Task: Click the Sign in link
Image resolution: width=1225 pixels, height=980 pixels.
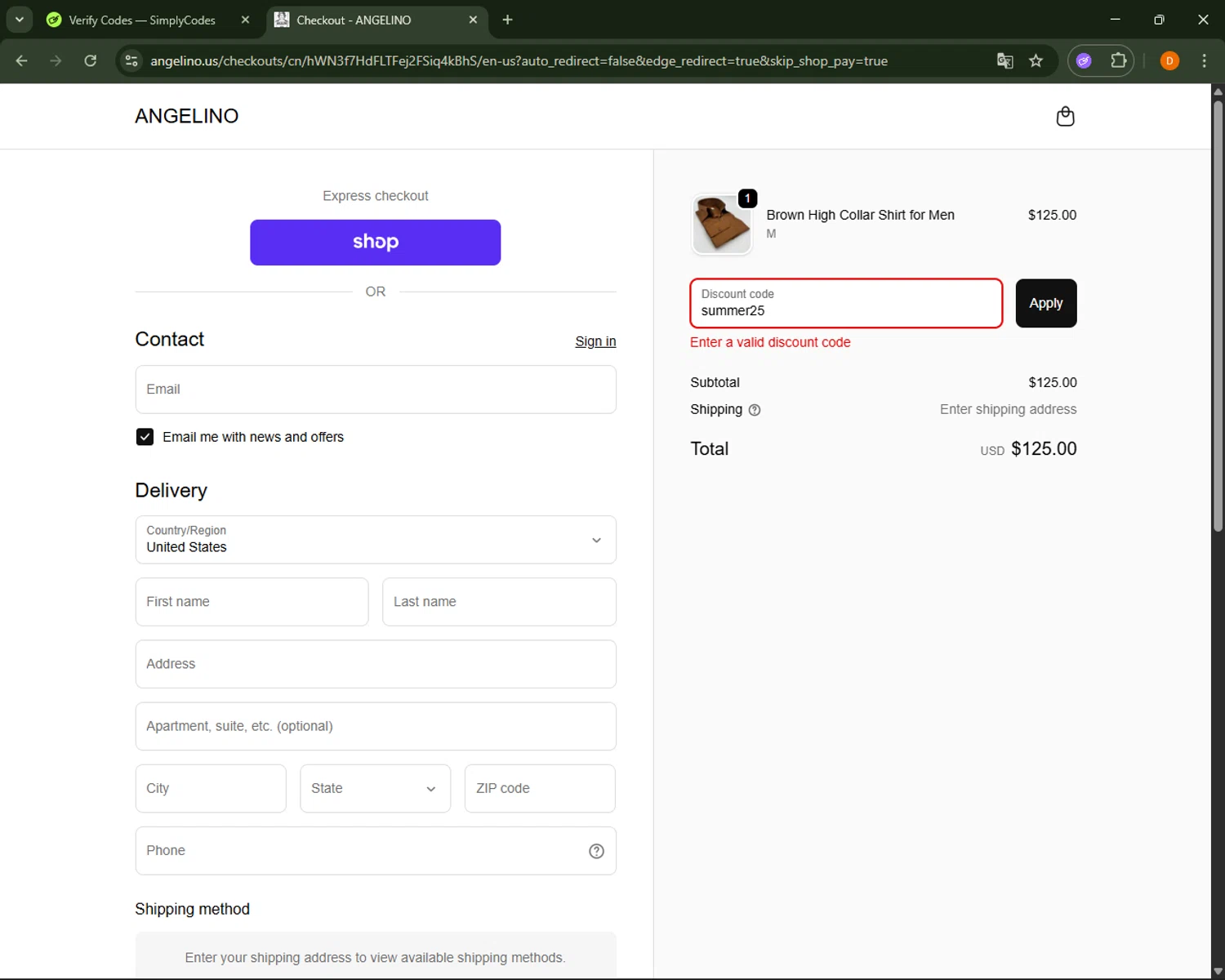Action: 595,341
